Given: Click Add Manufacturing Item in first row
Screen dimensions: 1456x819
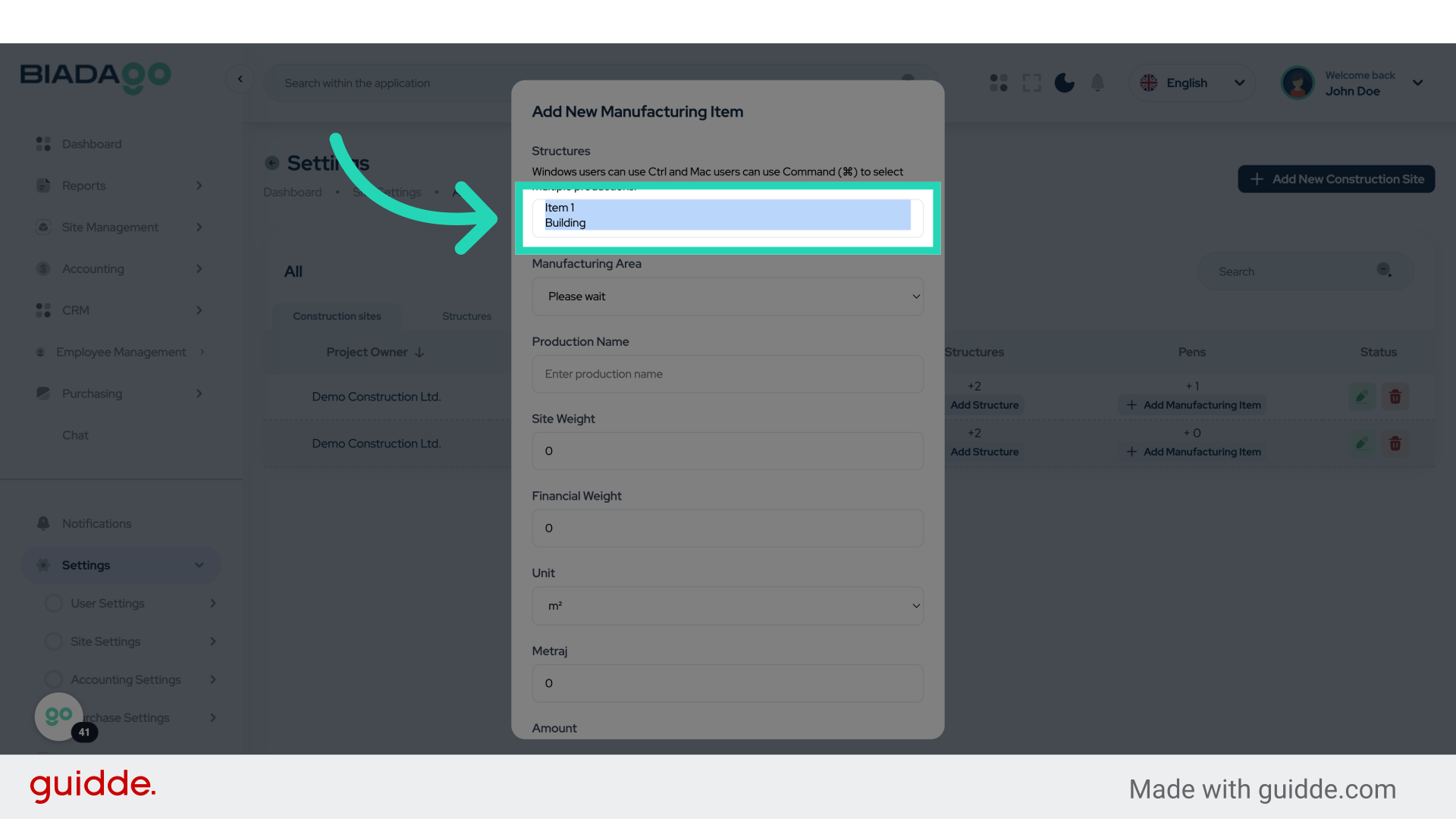Looking at the screenshot, I should 1194,405.
